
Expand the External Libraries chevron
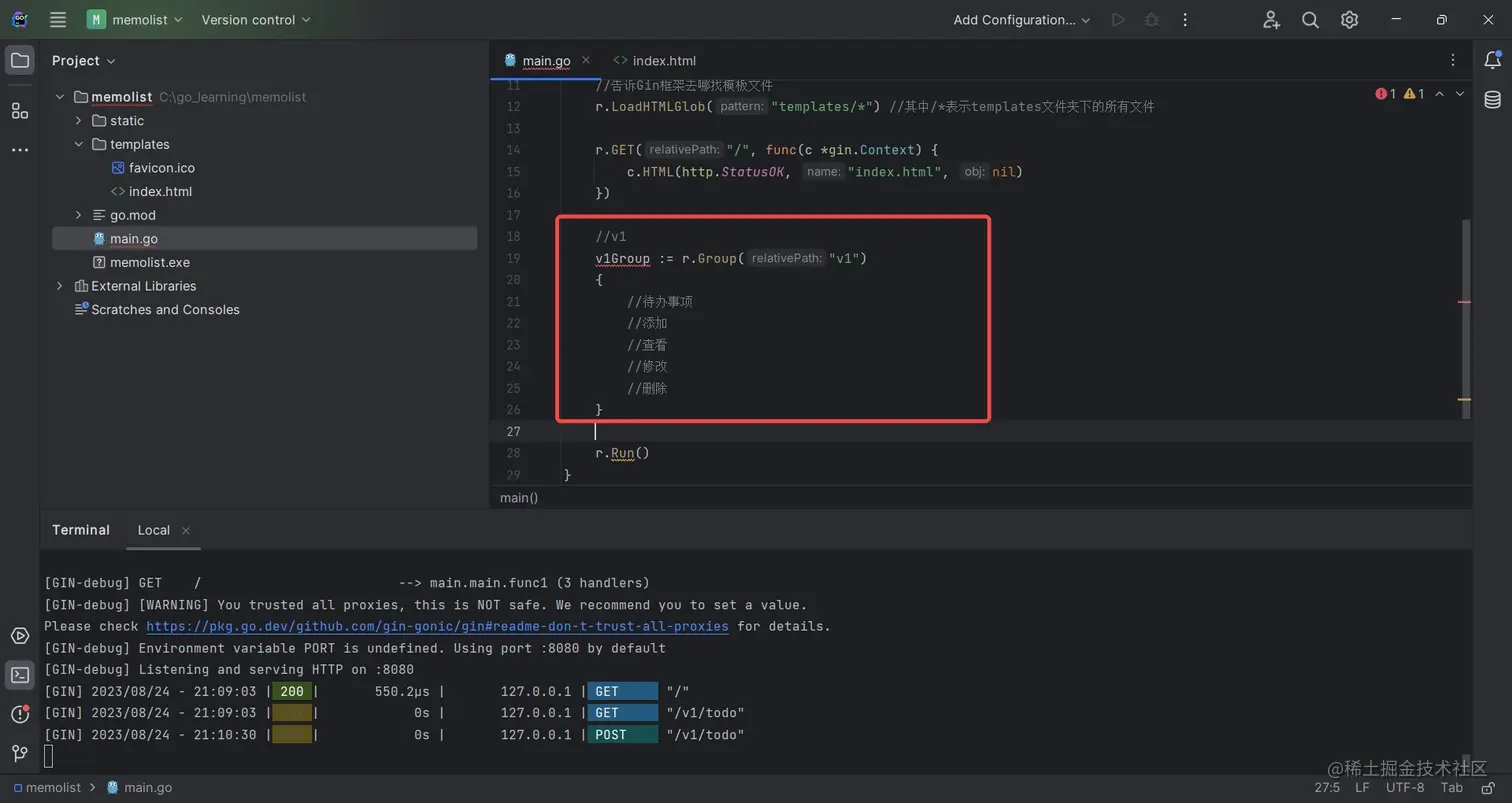[x=60, y=286]
